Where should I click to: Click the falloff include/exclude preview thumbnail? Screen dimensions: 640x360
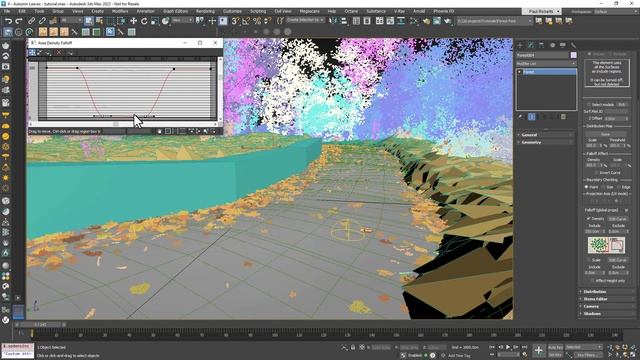point(606,245)
